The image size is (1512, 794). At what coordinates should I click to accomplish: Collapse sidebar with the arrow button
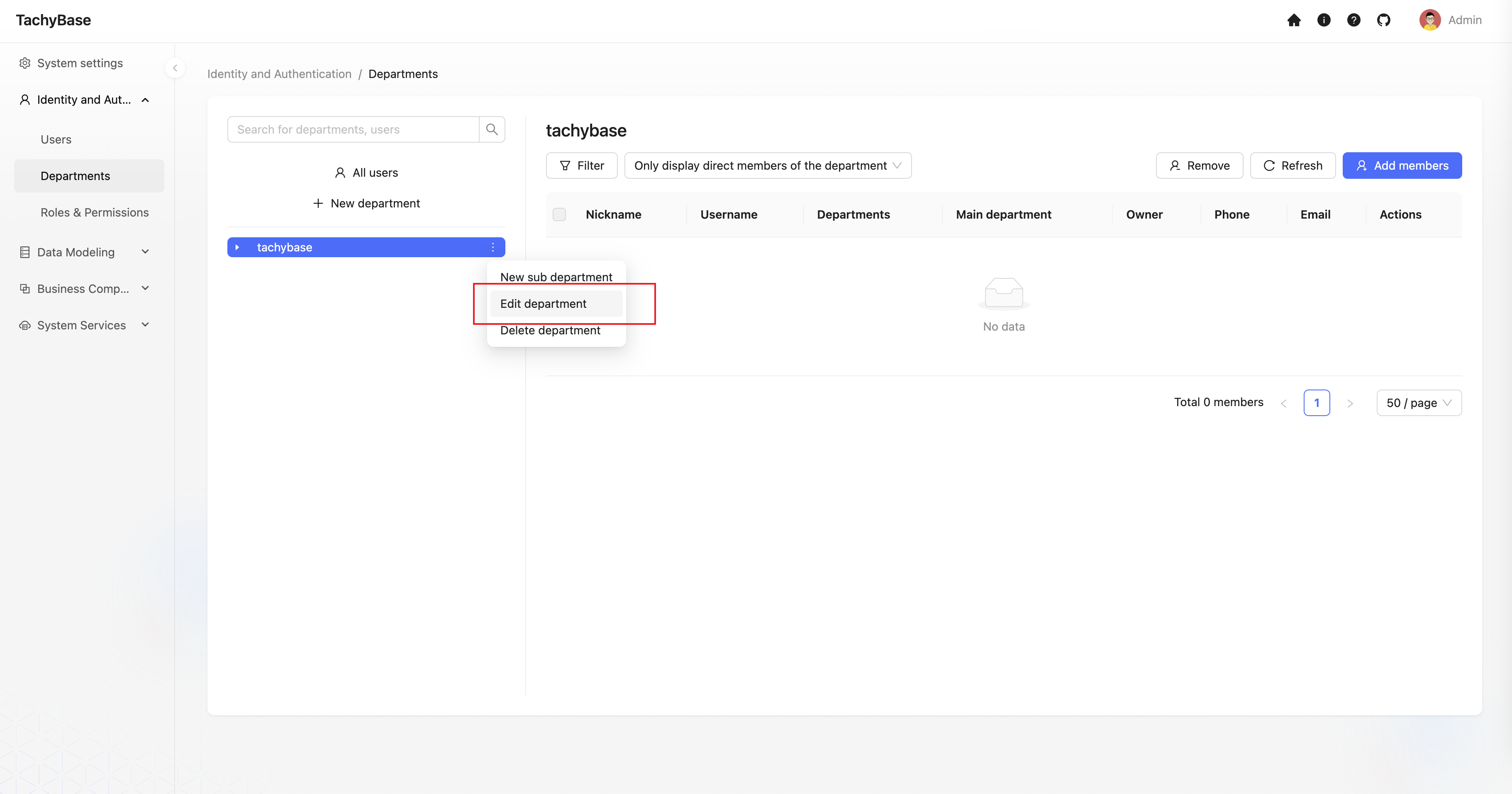click(x=175, y=68)
